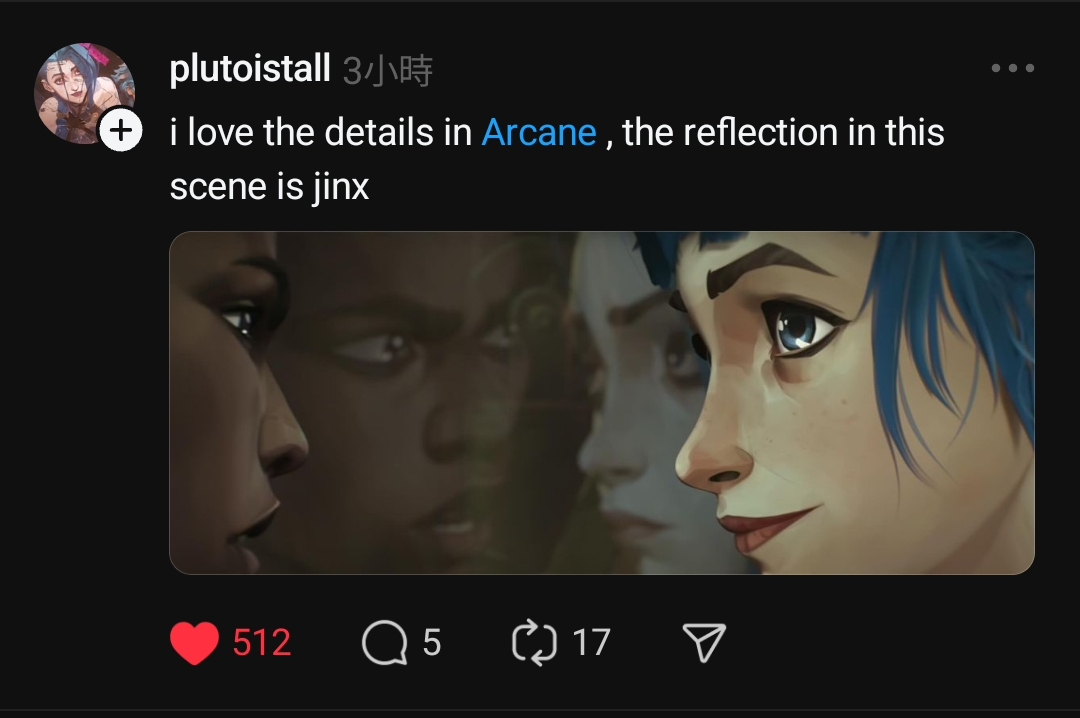The height and width of the screenshot is (718, 1080).
Task: Click the 3小時 timestamp
Action: [x=388, y=71]
